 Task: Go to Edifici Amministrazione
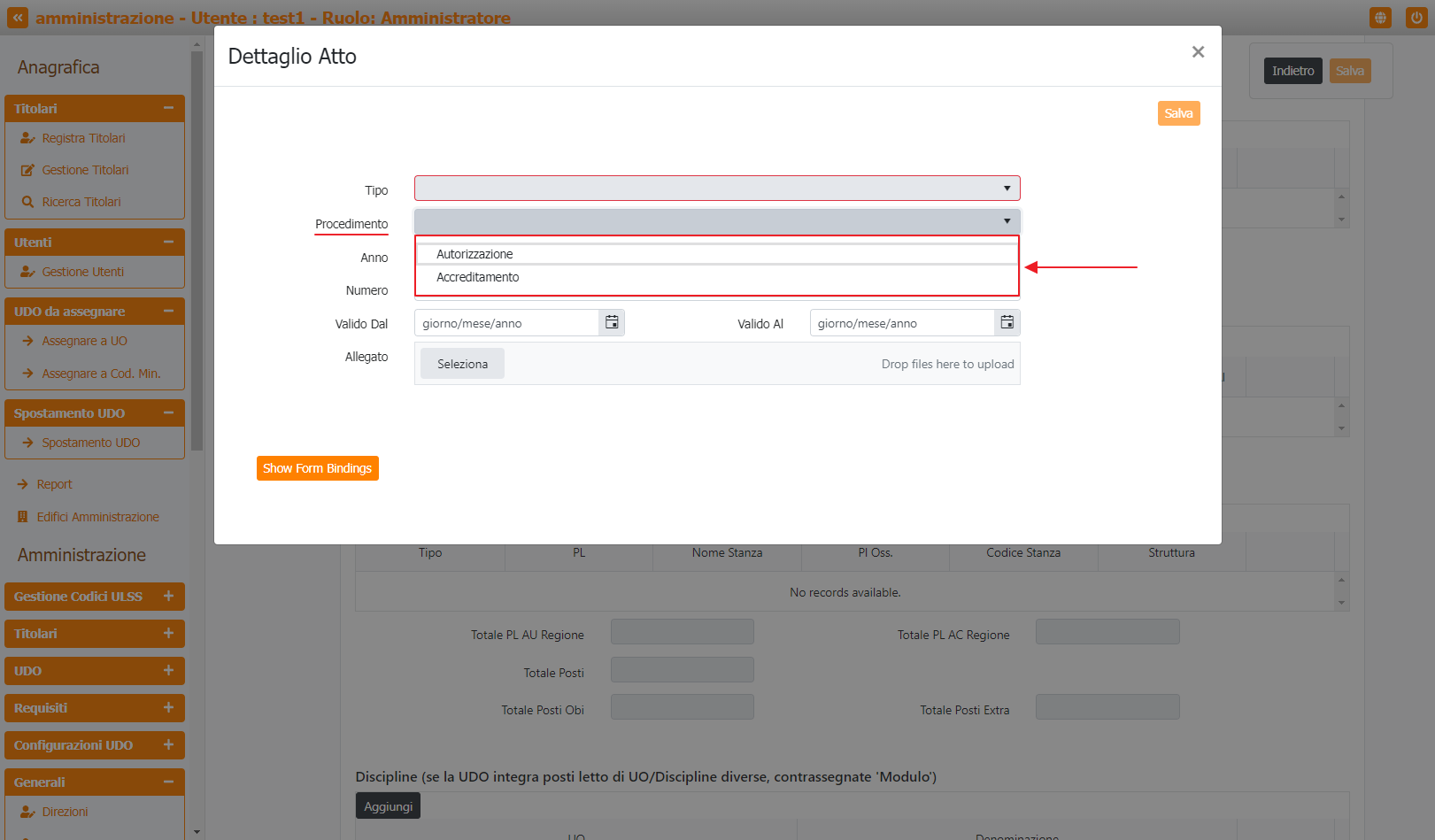pos(97,517)
